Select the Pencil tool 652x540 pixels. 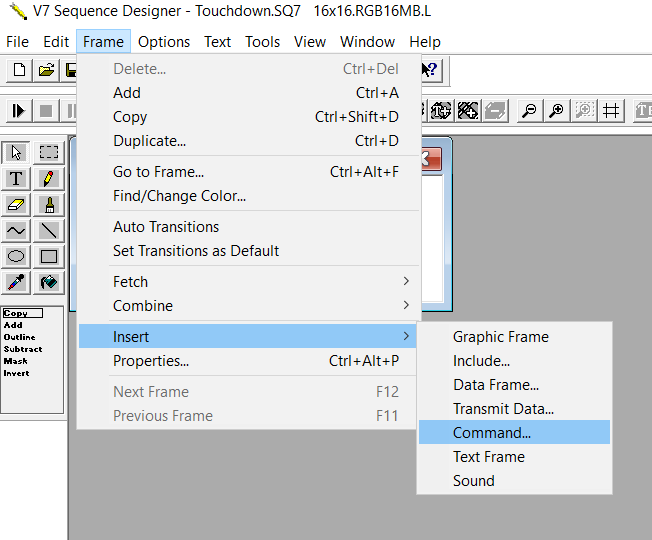(49, 179)
